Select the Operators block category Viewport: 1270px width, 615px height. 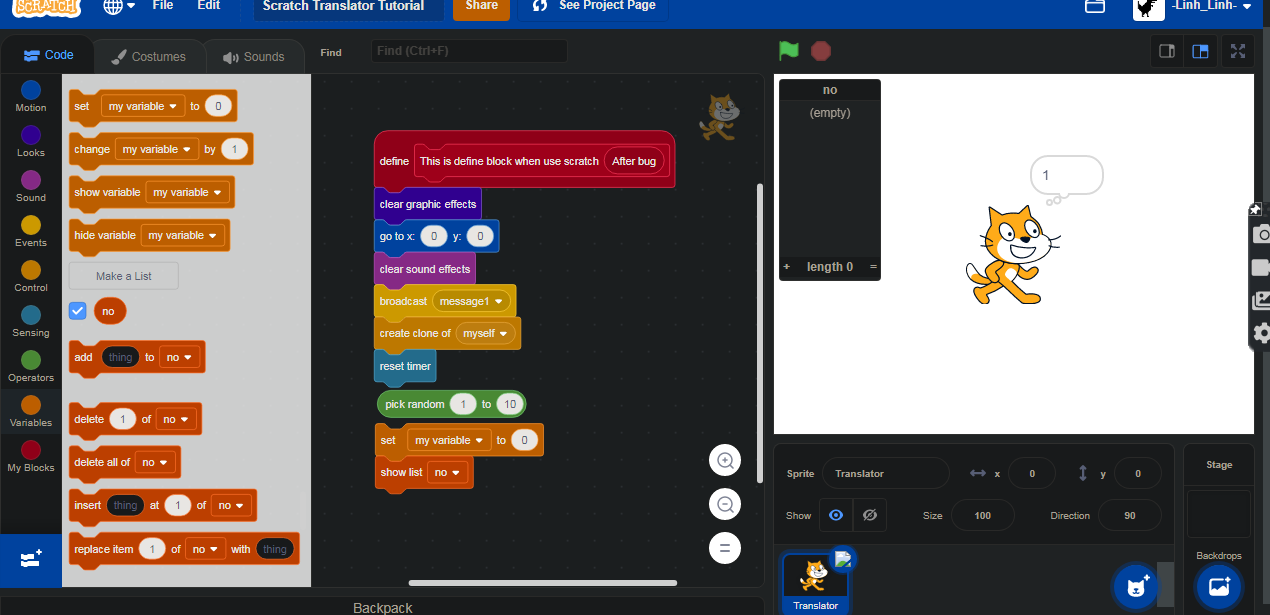[30, 370]
